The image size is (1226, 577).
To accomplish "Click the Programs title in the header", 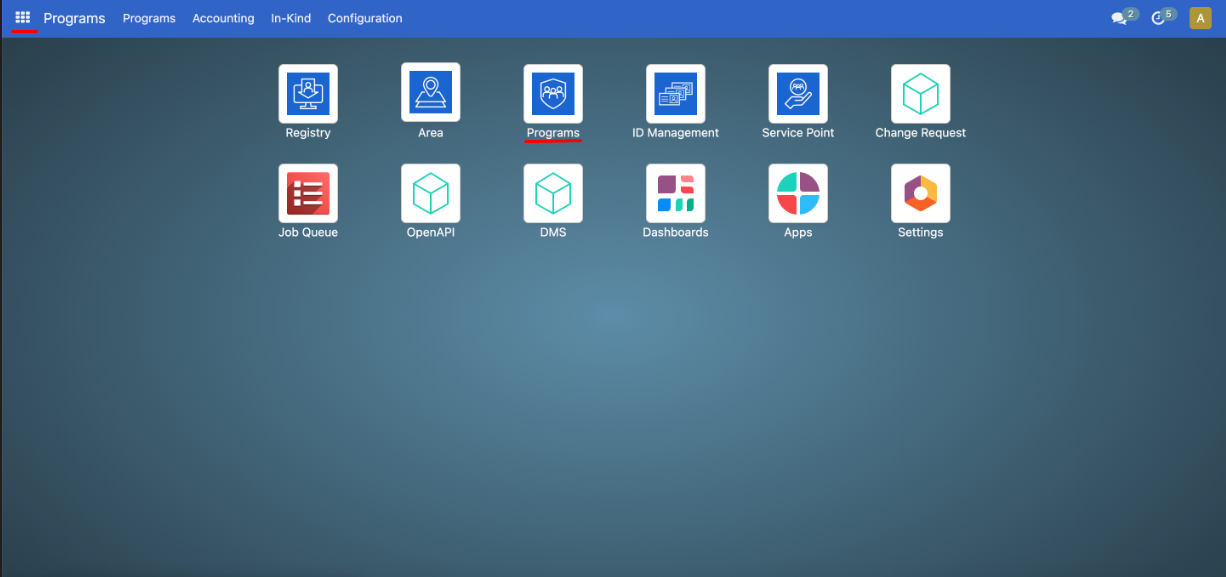I will point(74,18).
